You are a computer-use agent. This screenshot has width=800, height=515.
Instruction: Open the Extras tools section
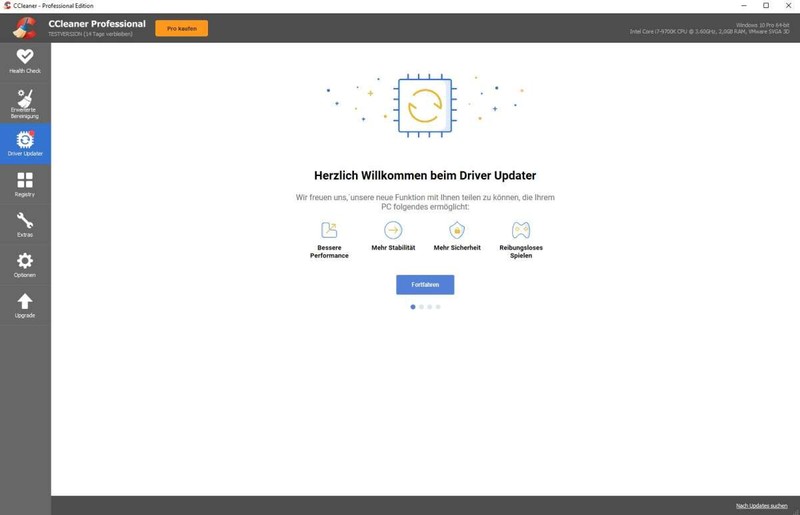pyautogui.click(x=25, y=225)
